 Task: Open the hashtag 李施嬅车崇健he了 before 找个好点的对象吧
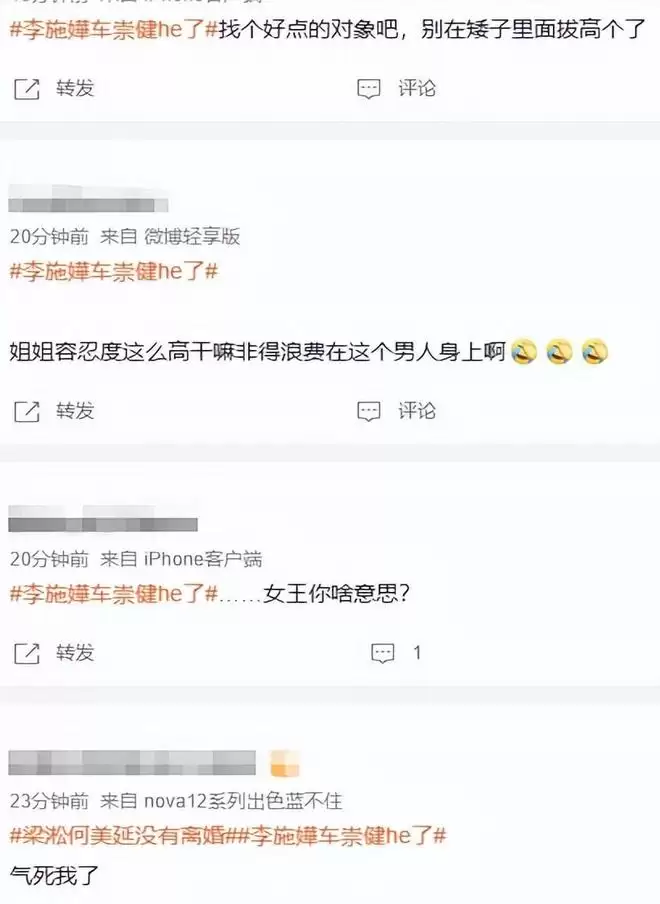114,29
